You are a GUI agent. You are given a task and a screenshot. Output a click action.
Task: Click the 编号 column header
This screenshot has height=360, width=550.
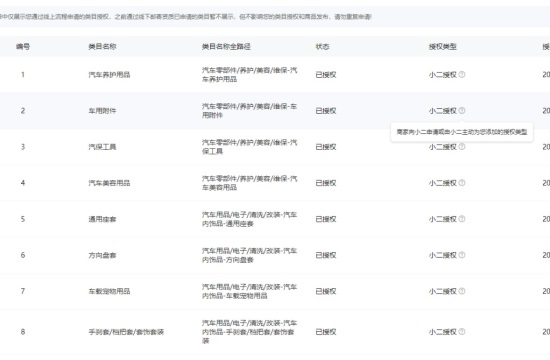tap(23, 46)
